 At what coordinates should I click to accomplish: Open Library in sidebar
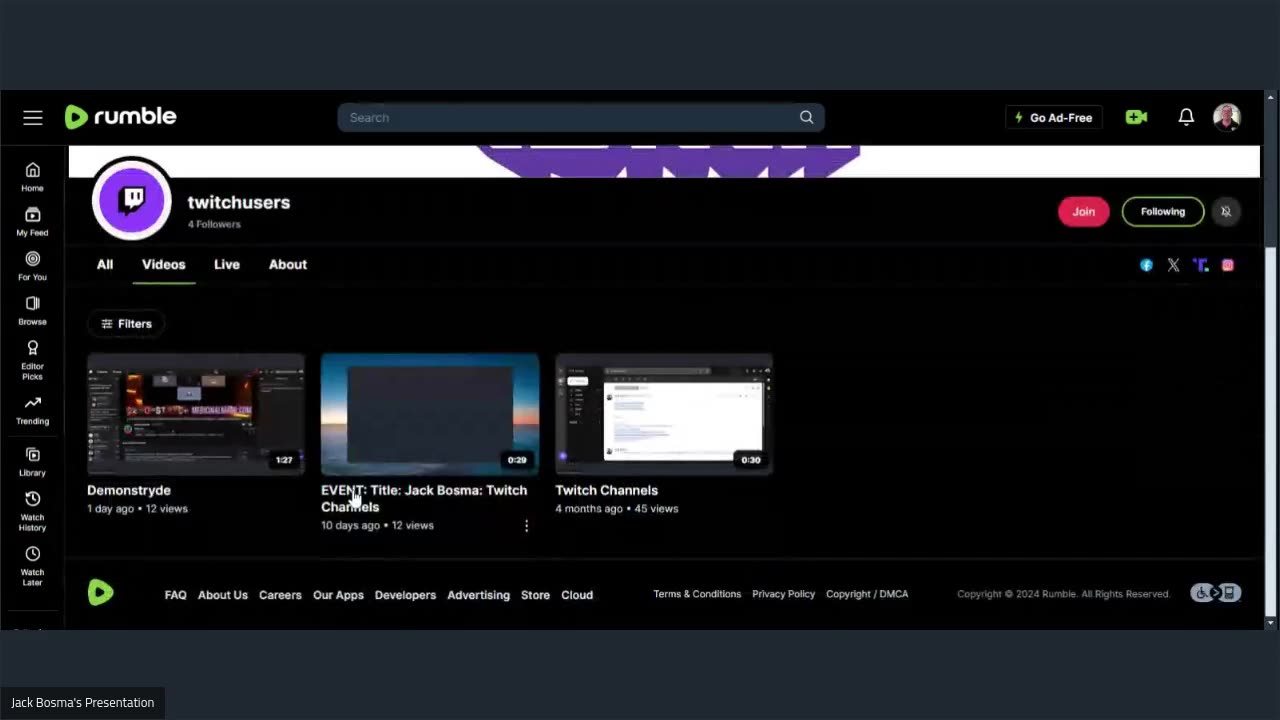33,462
